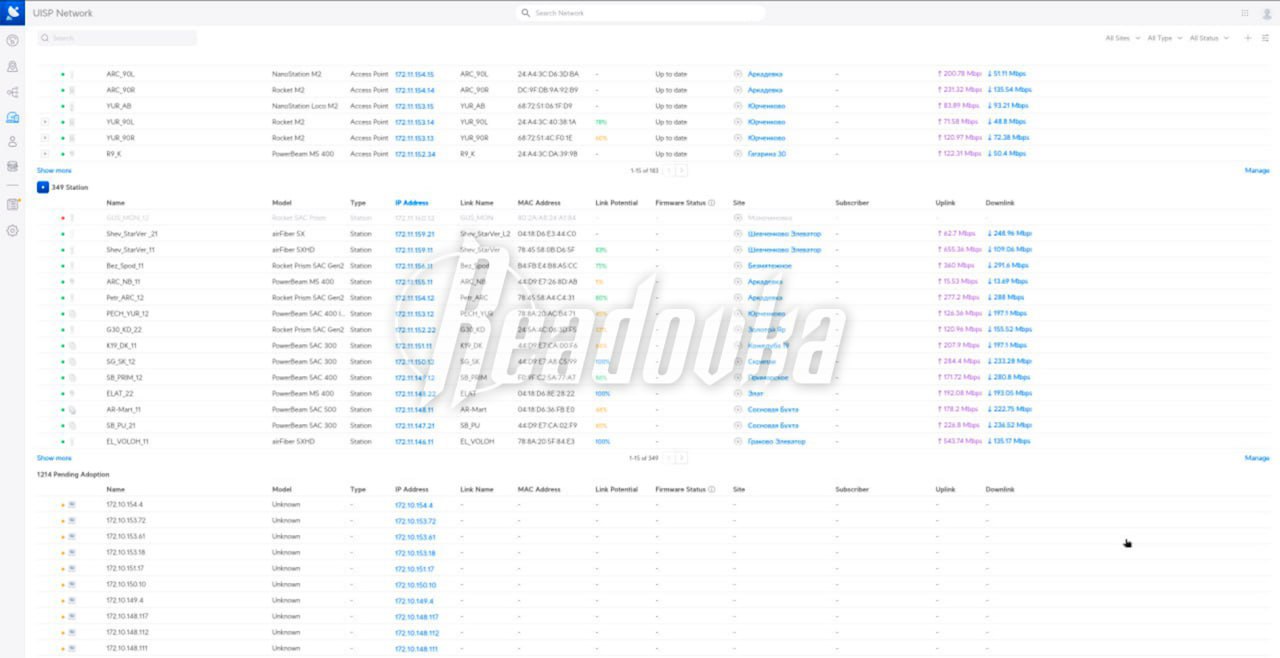Sort Station table by IP Address column
Screen dimensions: 1280x658
click(411, 203)
